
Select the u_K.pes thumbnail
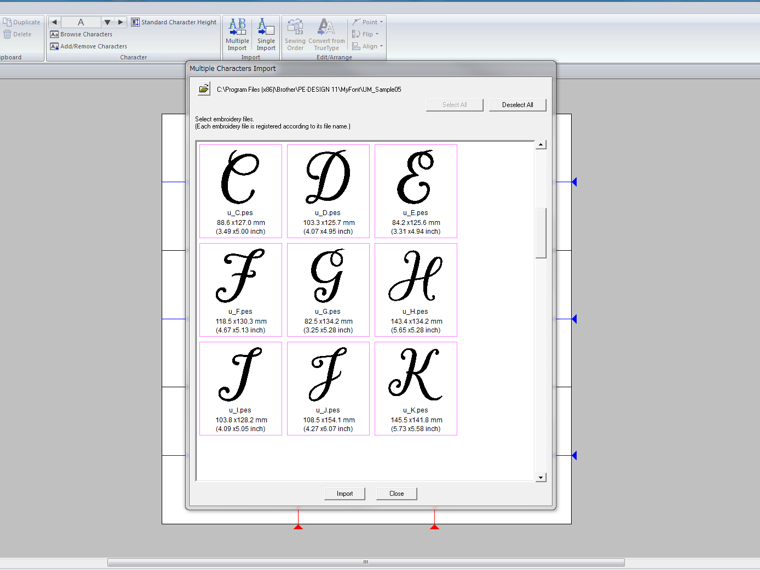pyautogui.click(x=416, y=389)
